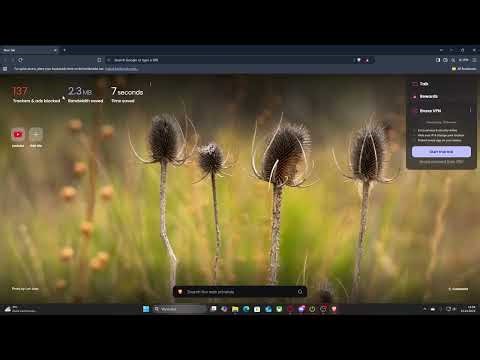480x360 pixels.
Task: Click the taskbar search box
Action: coord(180,309)
